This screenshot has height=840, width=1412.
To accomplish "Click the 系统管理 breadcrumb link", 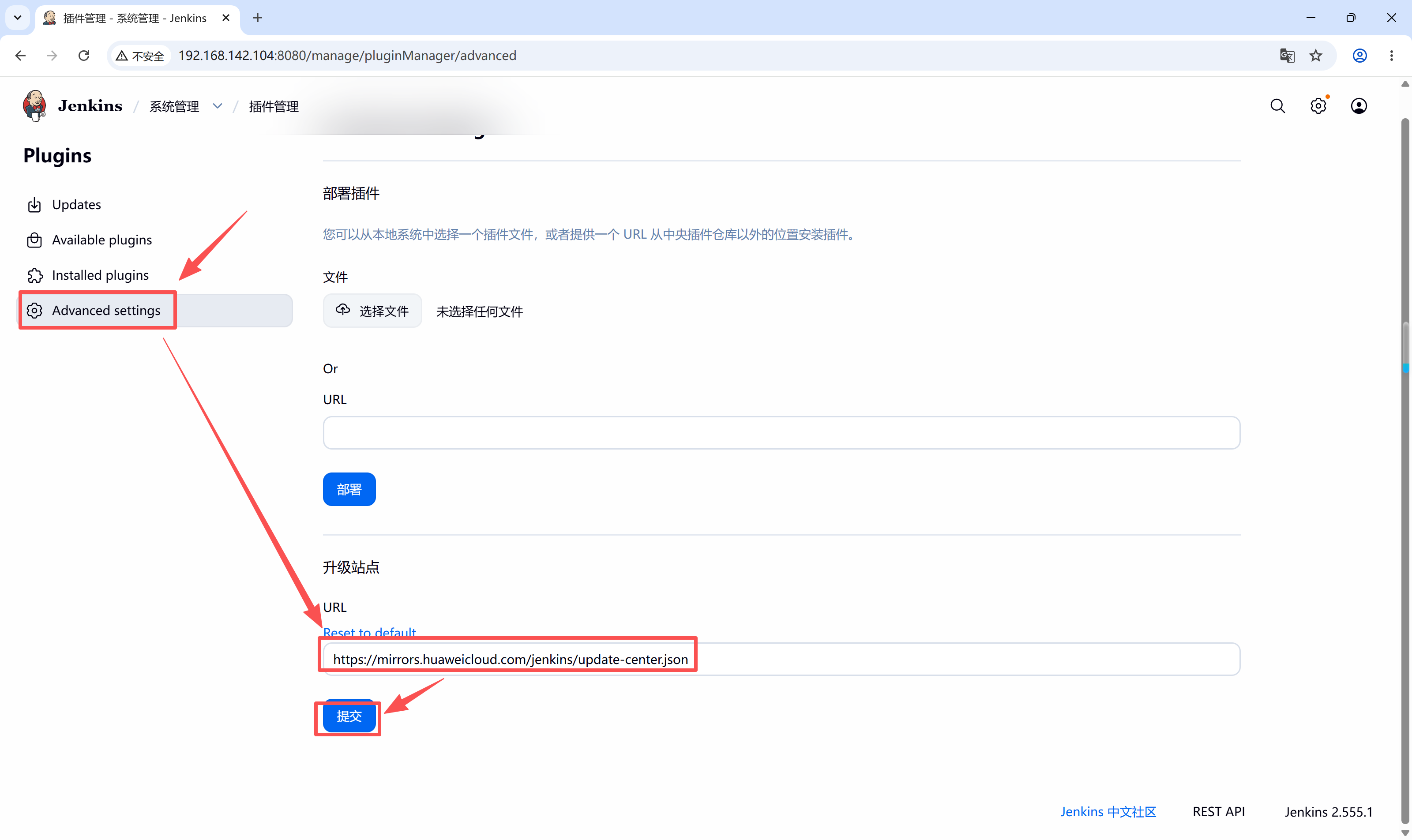I will (x=174, y=106).
